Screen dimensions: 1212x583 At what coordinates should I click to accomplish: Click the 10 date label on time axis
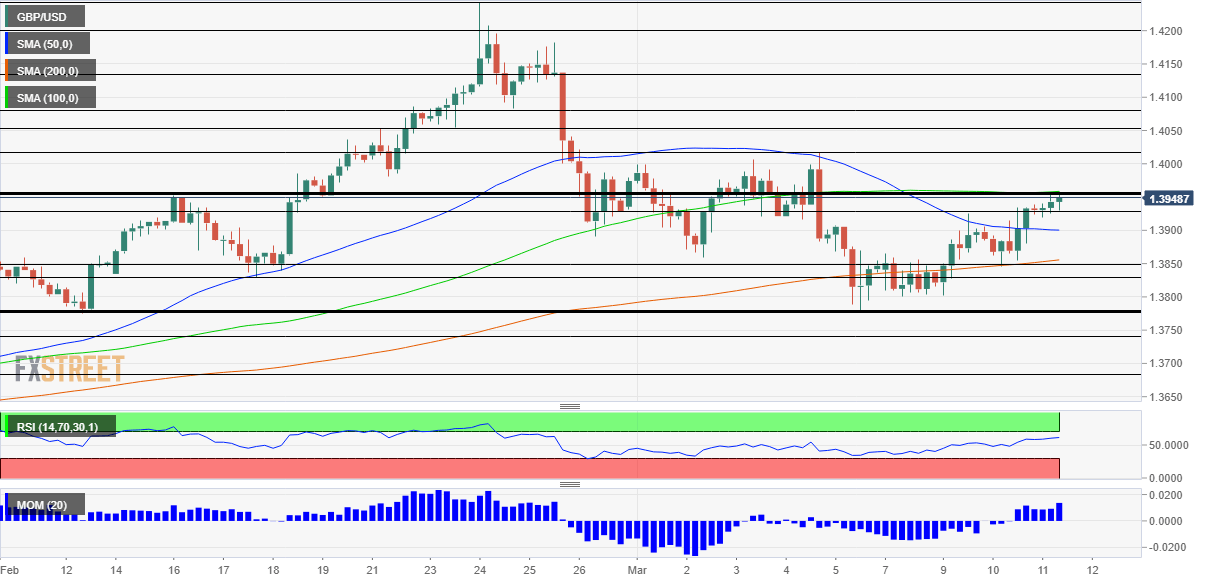(993, 569)
